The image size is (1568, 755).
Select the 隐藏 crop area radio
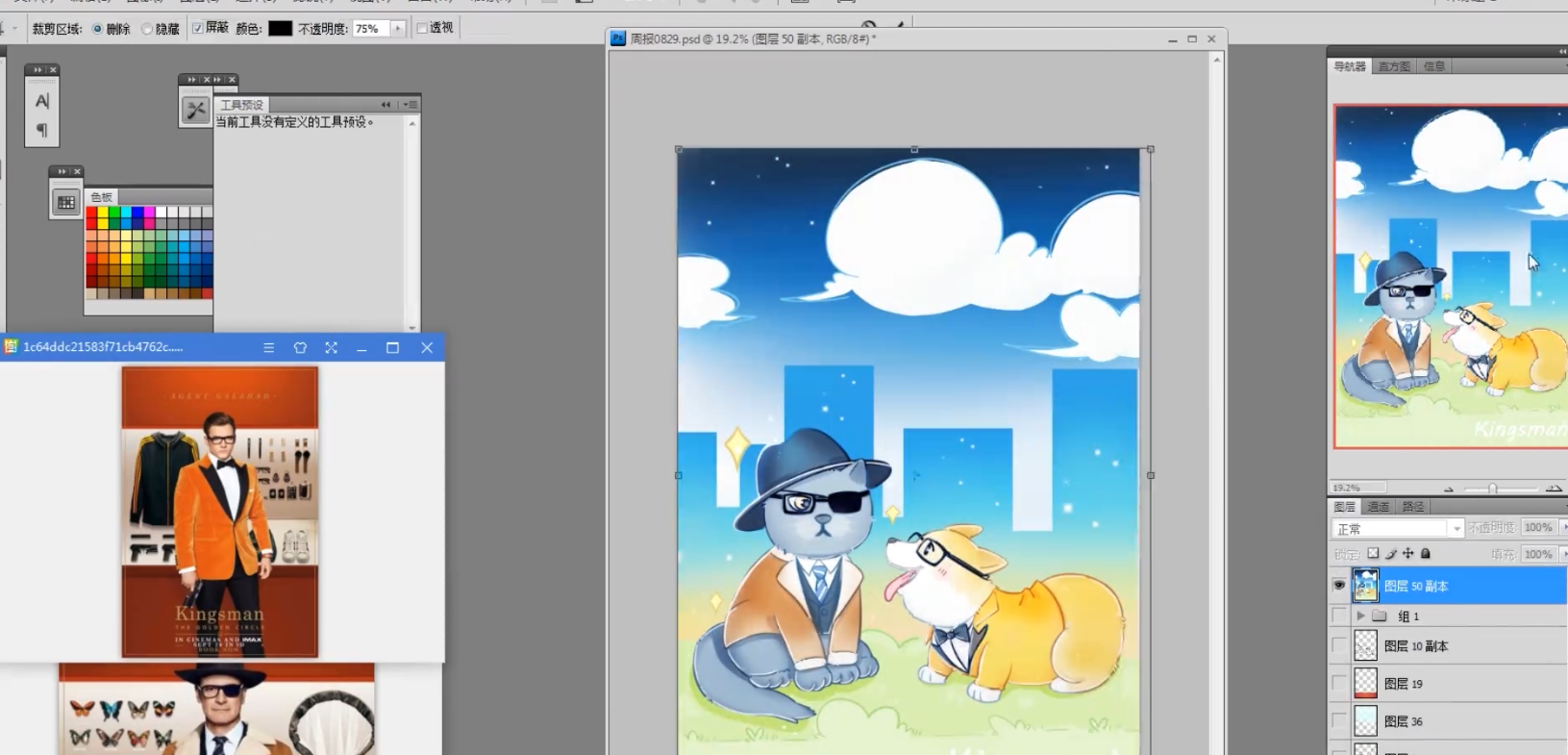coord(147,29)
